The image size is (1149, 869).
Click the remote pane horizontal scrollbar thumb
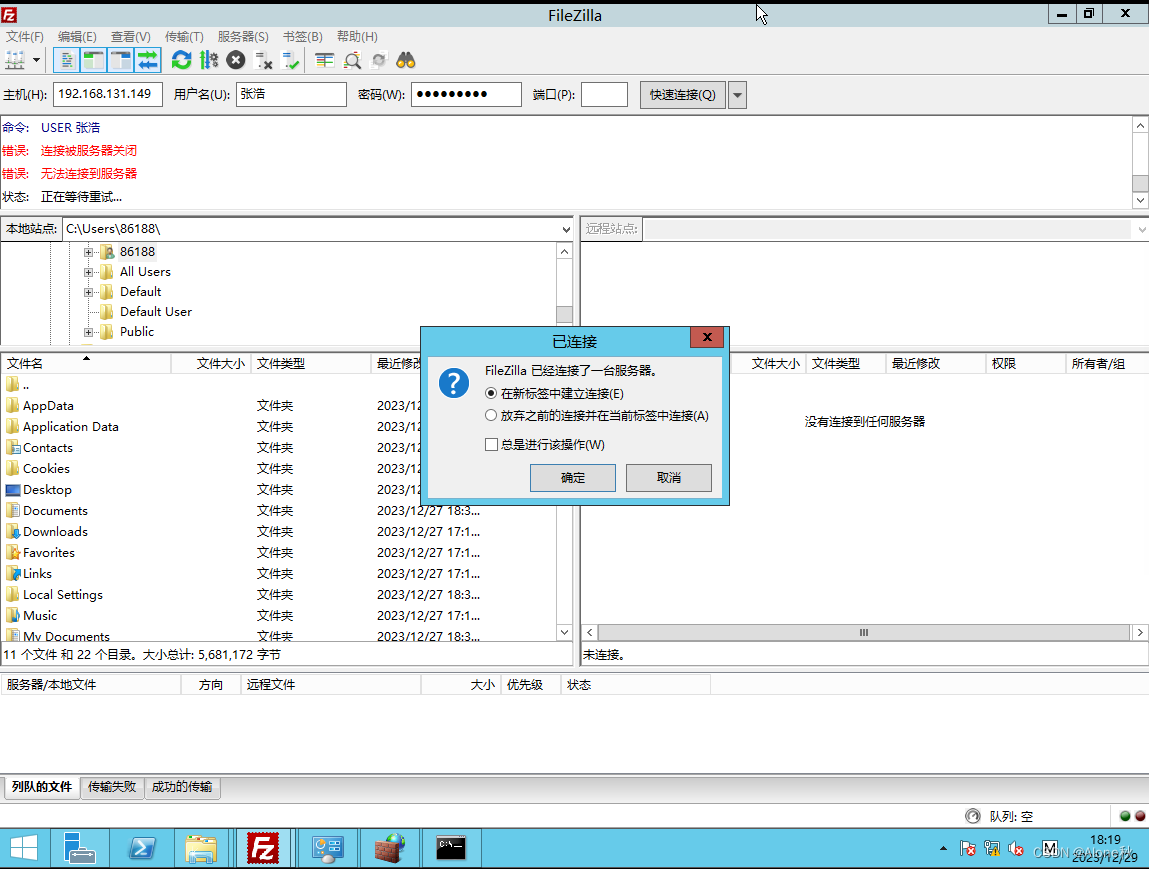[864, 632]
